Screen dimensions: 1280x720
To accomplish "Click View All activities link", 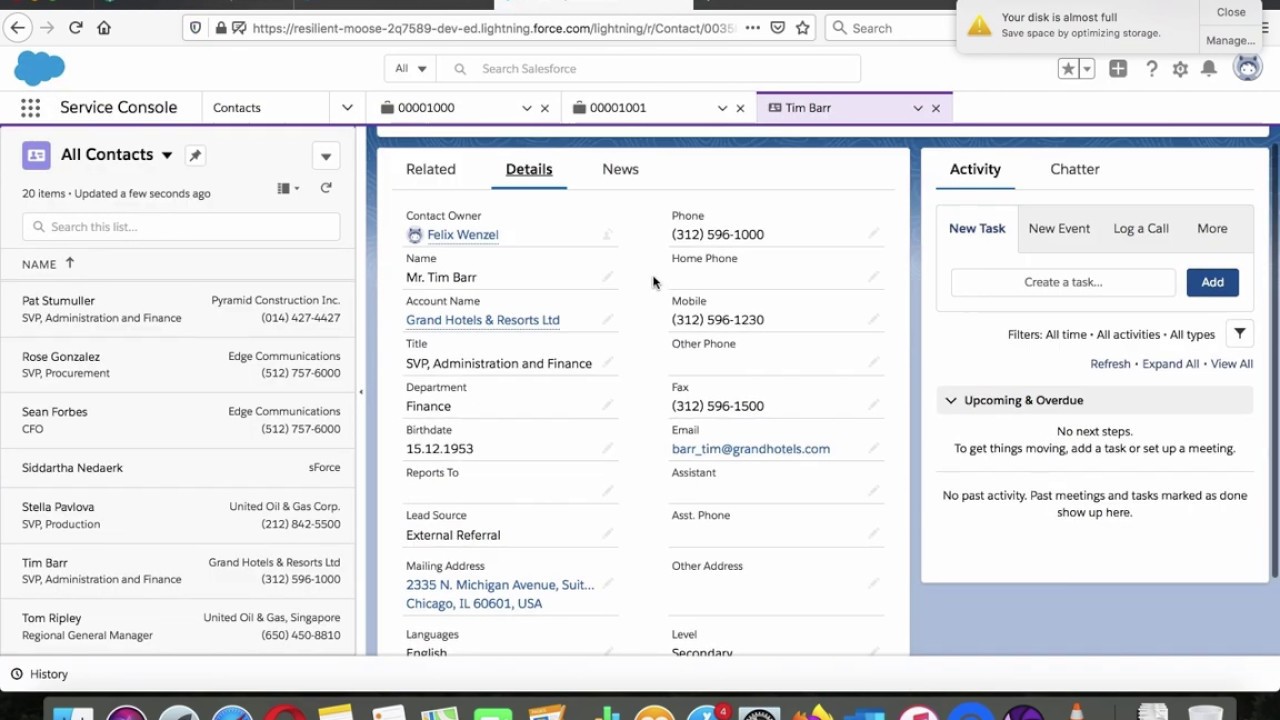I will click(x=1232, y=364).
